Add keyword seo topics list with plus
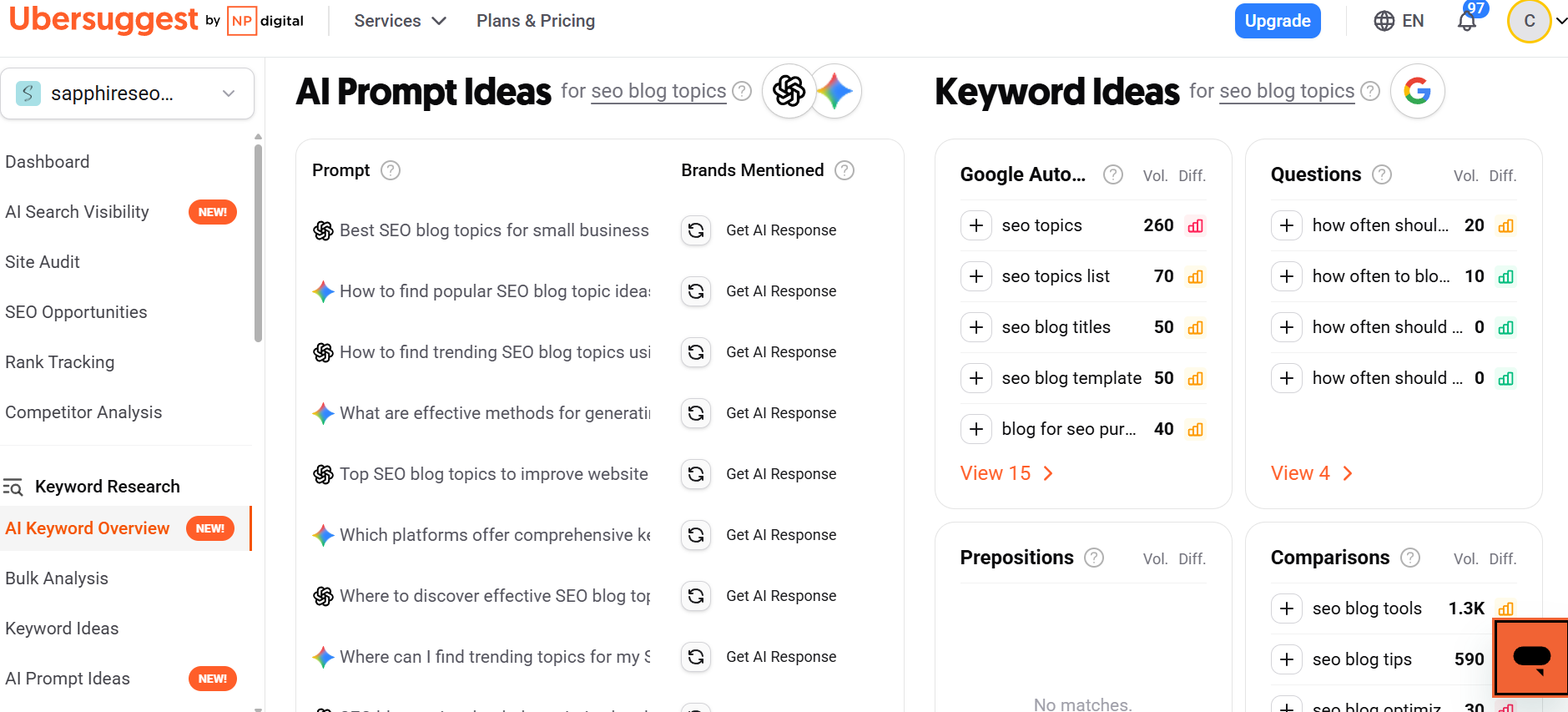1568x712 pixels. pos(976,276)
